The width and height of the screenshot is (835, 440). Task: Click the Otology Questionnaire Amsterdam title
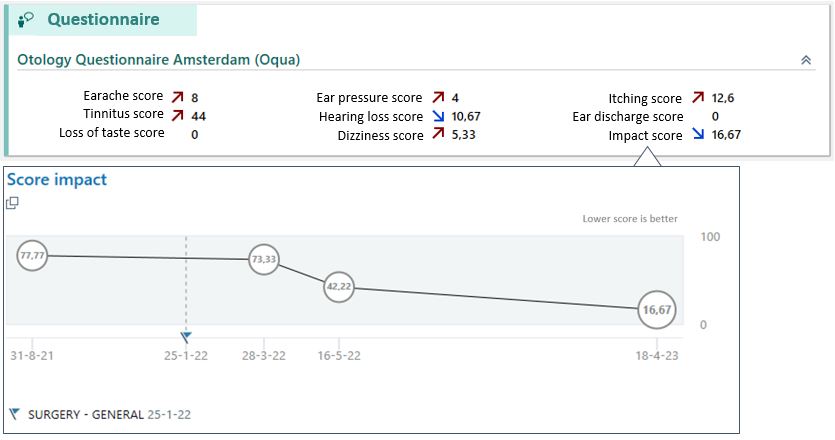click(x=158, y=60)
